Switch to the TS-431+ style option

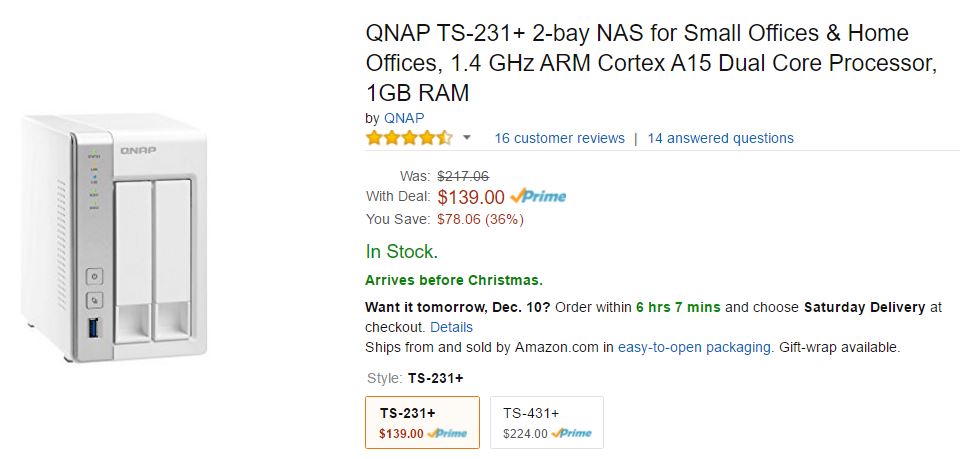546,422
